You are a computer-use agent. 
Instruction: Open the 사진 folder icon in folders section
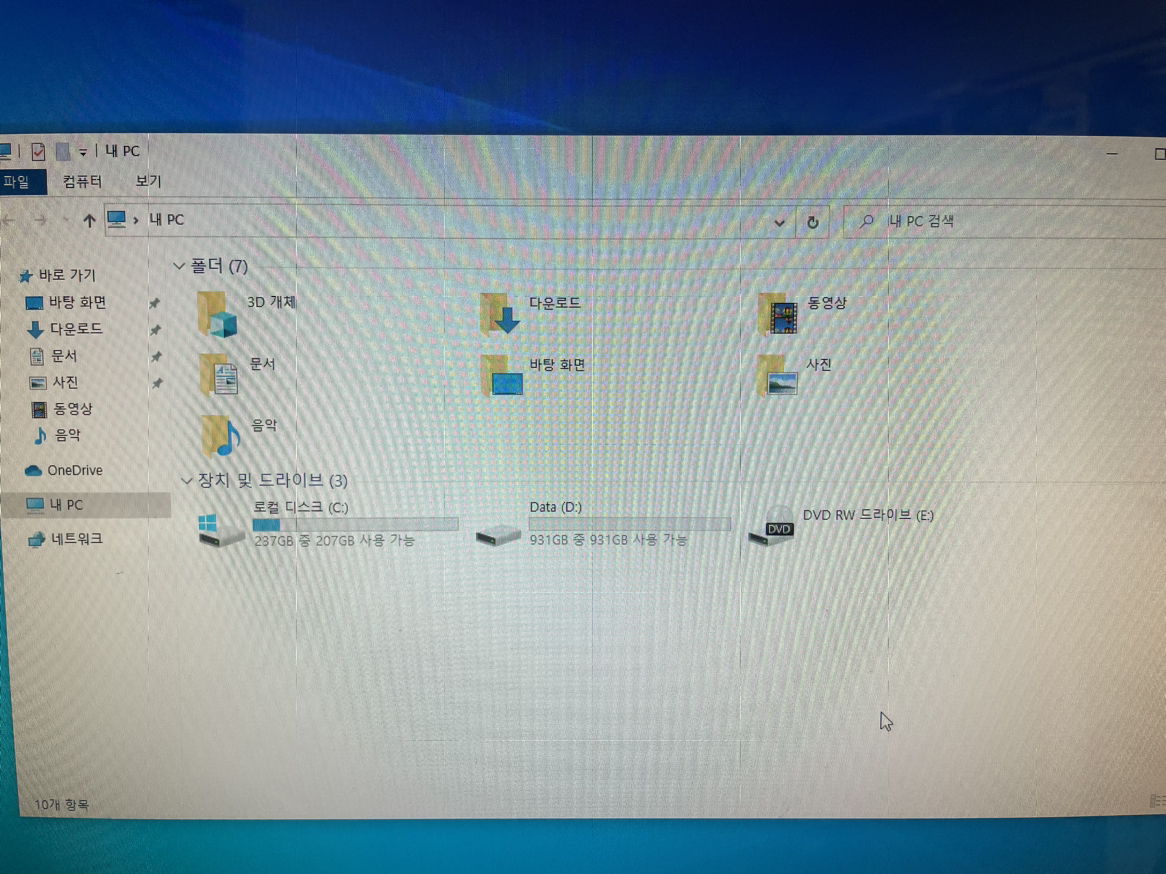[778, 376]
